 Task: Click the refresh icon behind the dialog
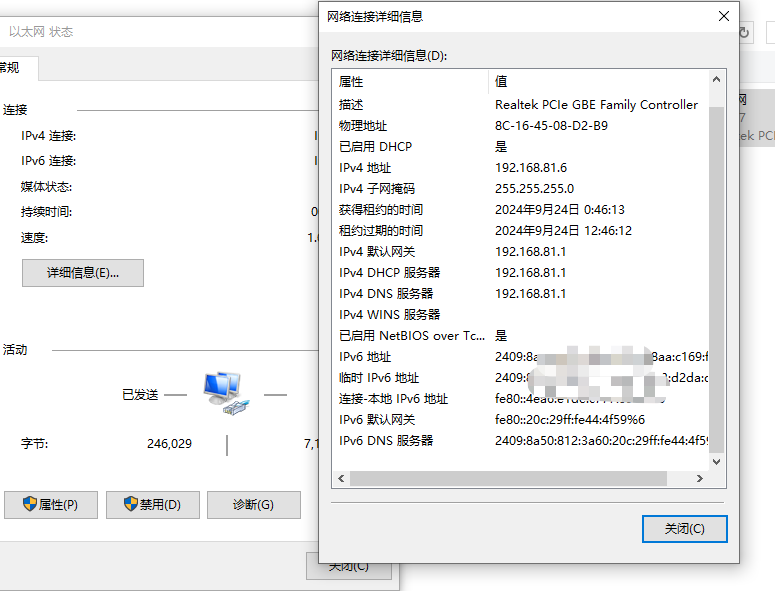point(744,33)
